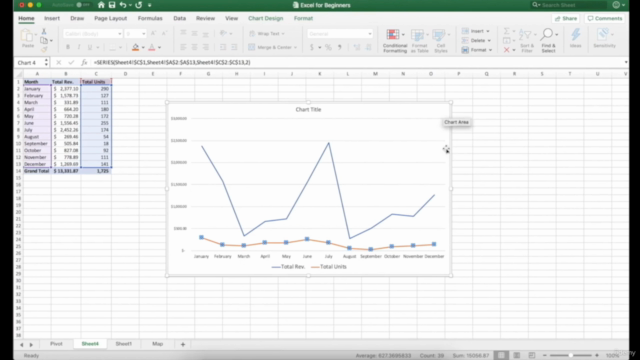Screen dimensions: 640x360
Task: Apply bold formatting
Action: [x=68, y=47]
